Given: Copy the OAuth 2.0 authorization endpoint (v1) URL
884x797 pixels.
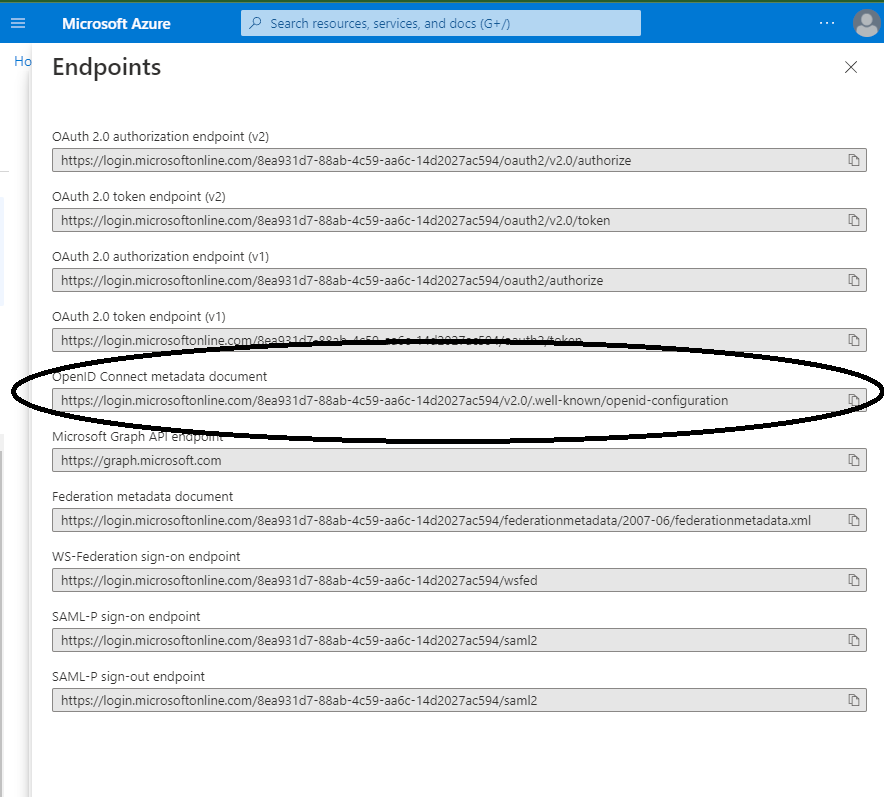Looking at the screenshot, I should 854,280.
